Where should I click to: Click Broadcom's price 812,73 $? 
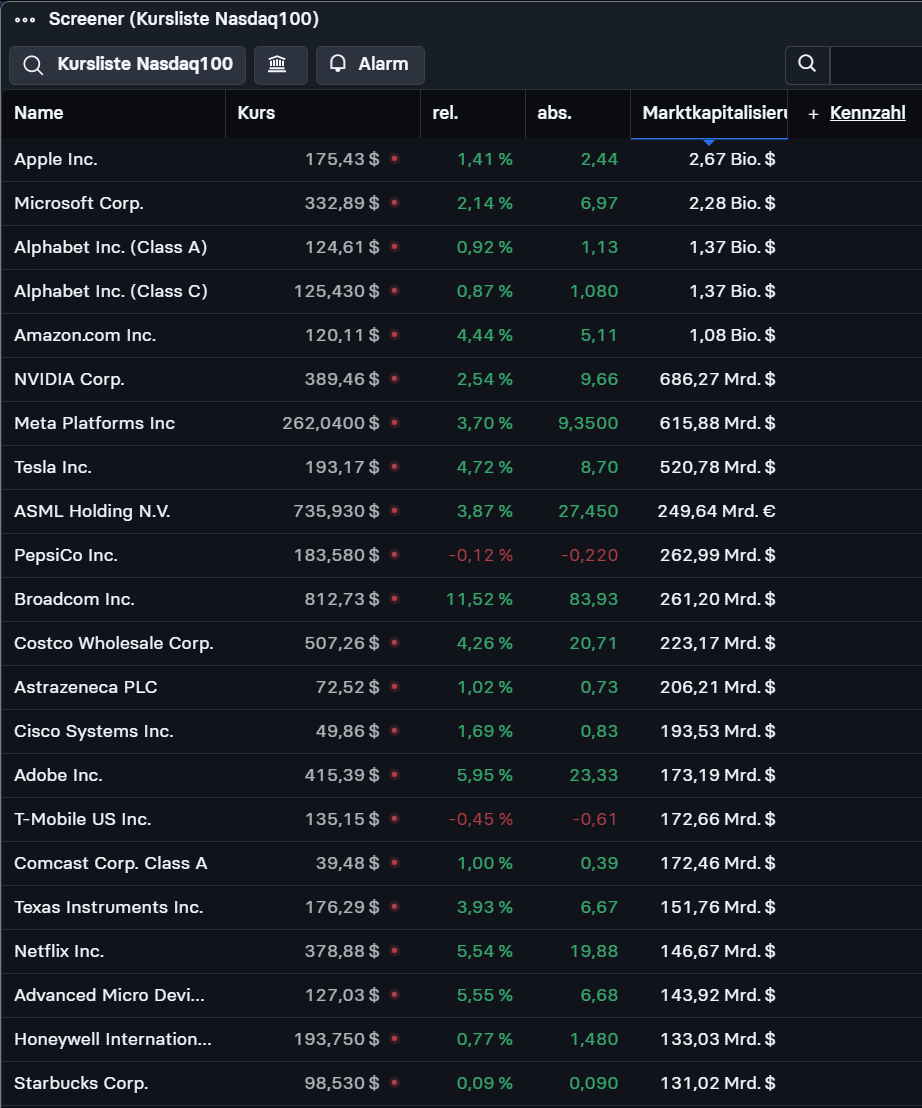[x=342, y=599]
